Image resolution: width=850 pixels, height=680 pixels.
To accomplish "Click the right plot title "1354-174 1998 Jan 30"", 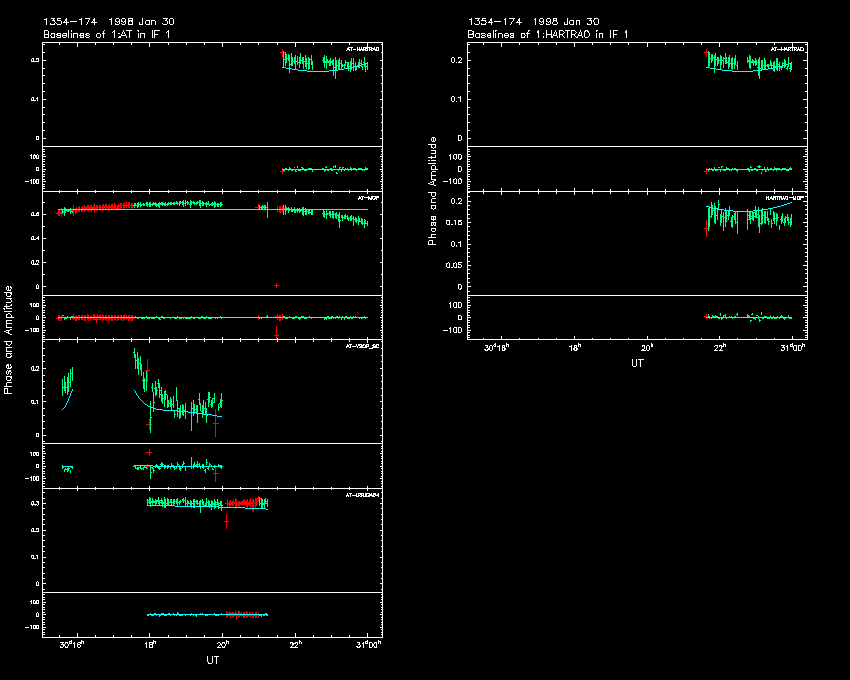I will click(533, 22).
